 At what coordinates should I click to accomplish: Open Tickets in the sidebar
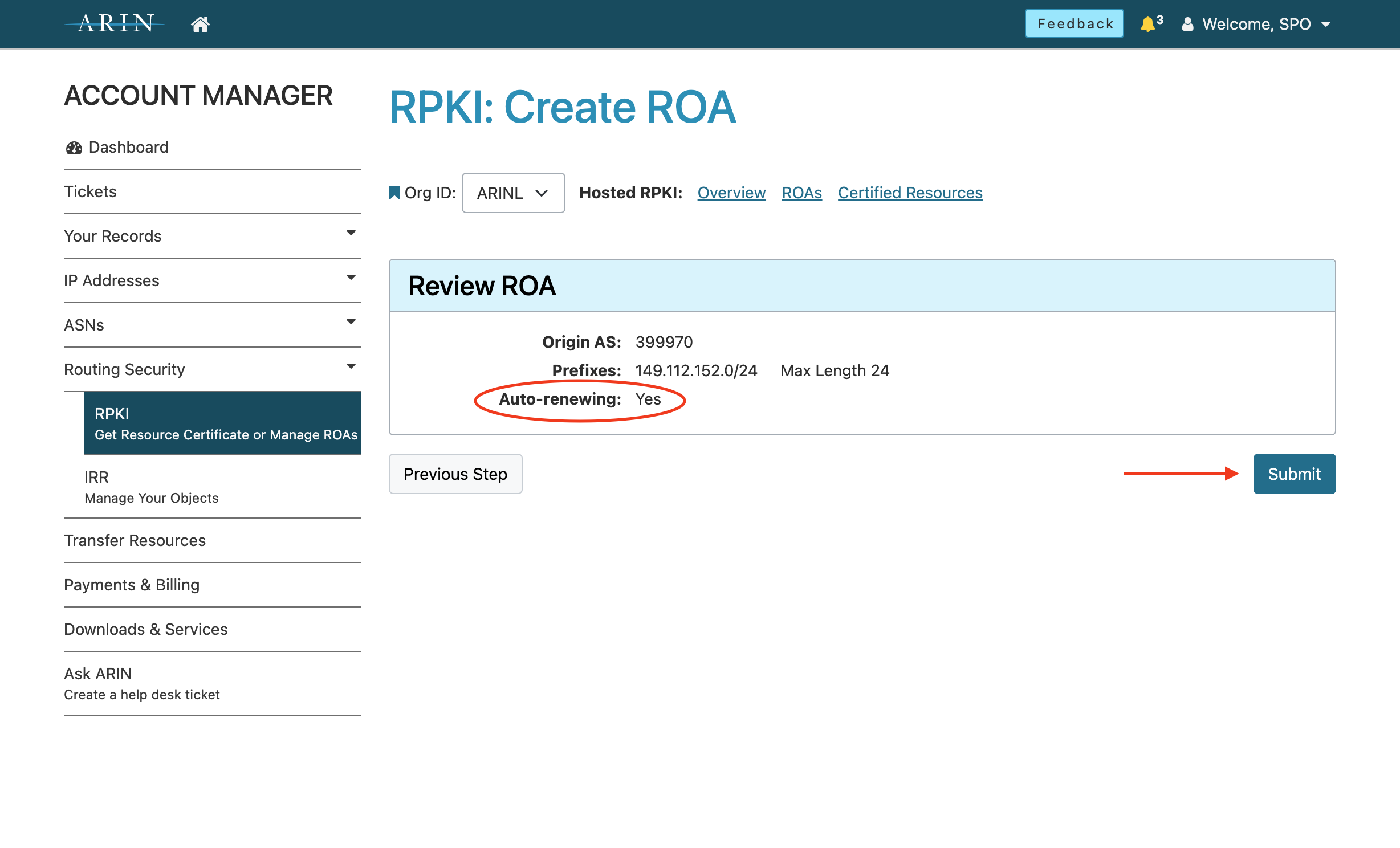90,191
